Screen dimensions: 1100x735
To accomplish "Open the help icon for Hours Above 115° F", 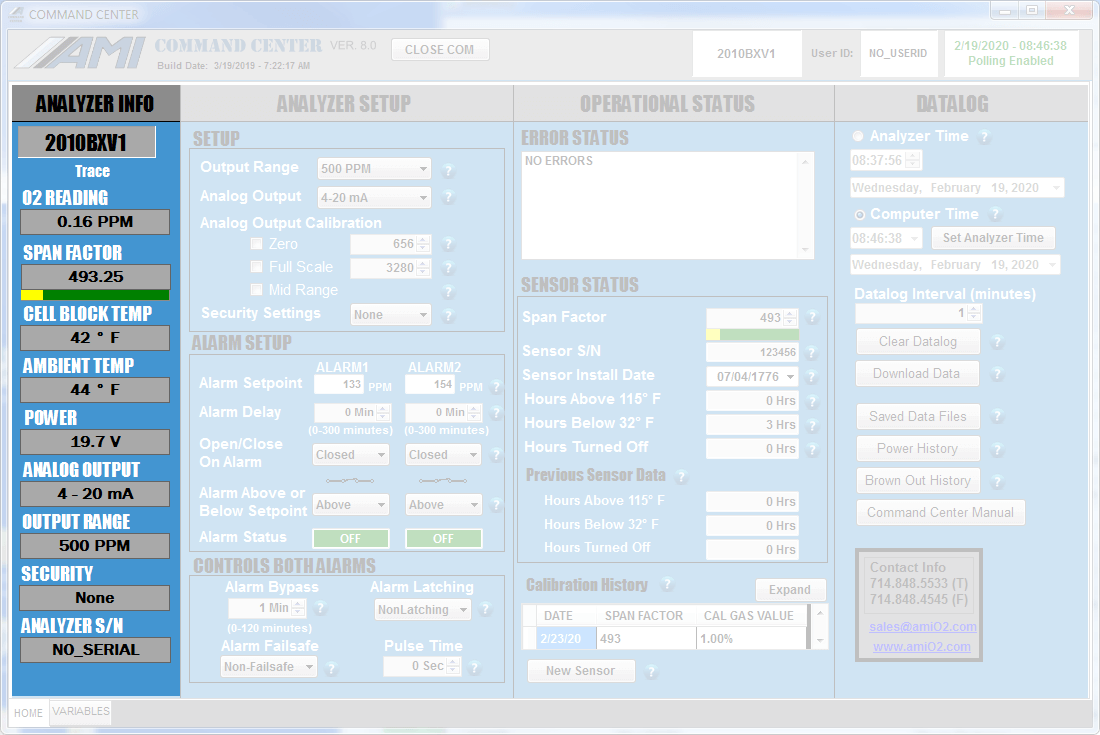I will 812,401.
